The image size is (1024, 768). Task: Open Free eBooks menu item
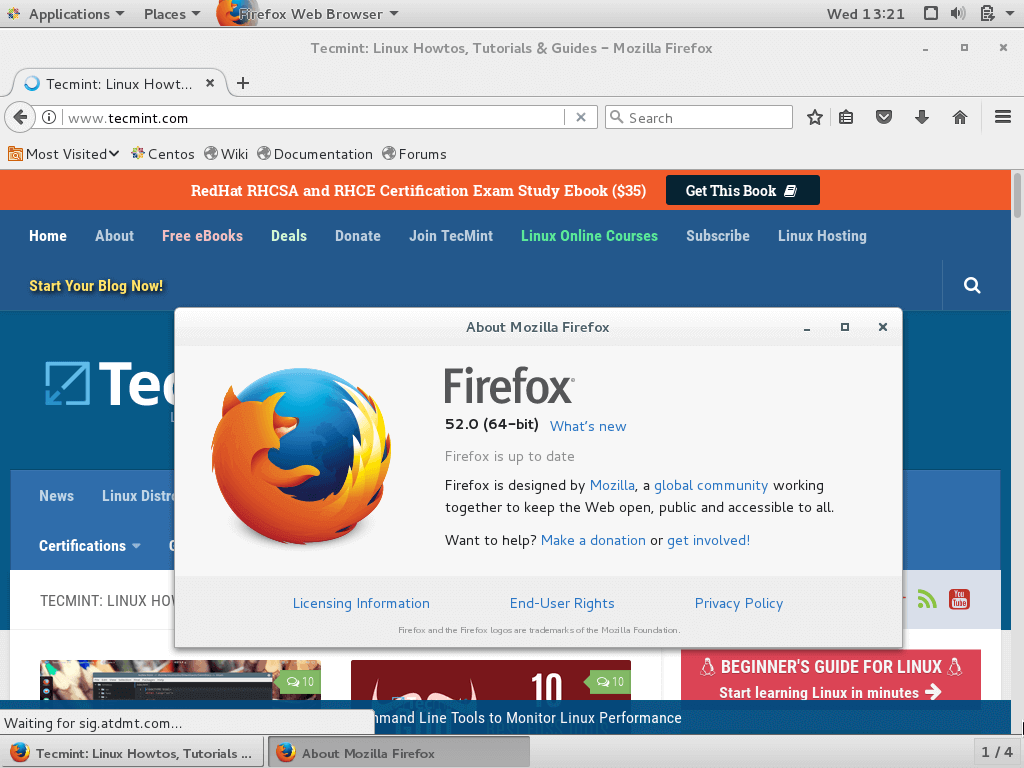click(202, 236)
